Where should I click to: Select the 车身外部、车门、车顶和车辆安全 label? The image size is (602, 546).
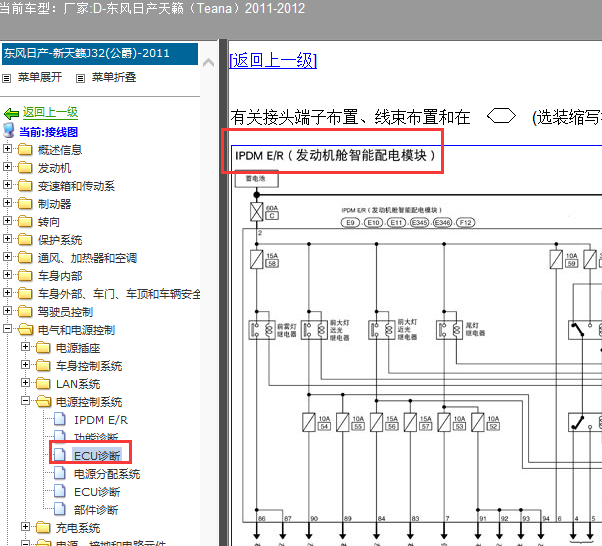pyautogui.click(x=119, y=294)
